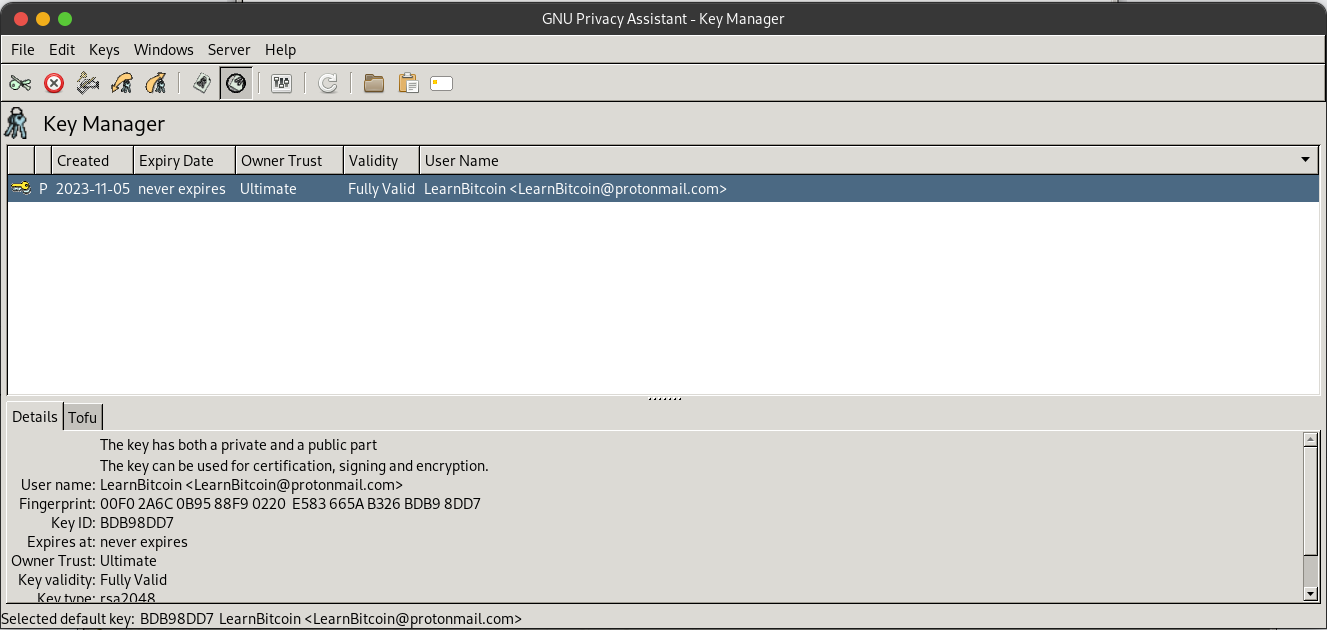The height and width of the screenshot is (630, 1327).
Task: Switch to the Tofu tab
Action: coord(83,417)
